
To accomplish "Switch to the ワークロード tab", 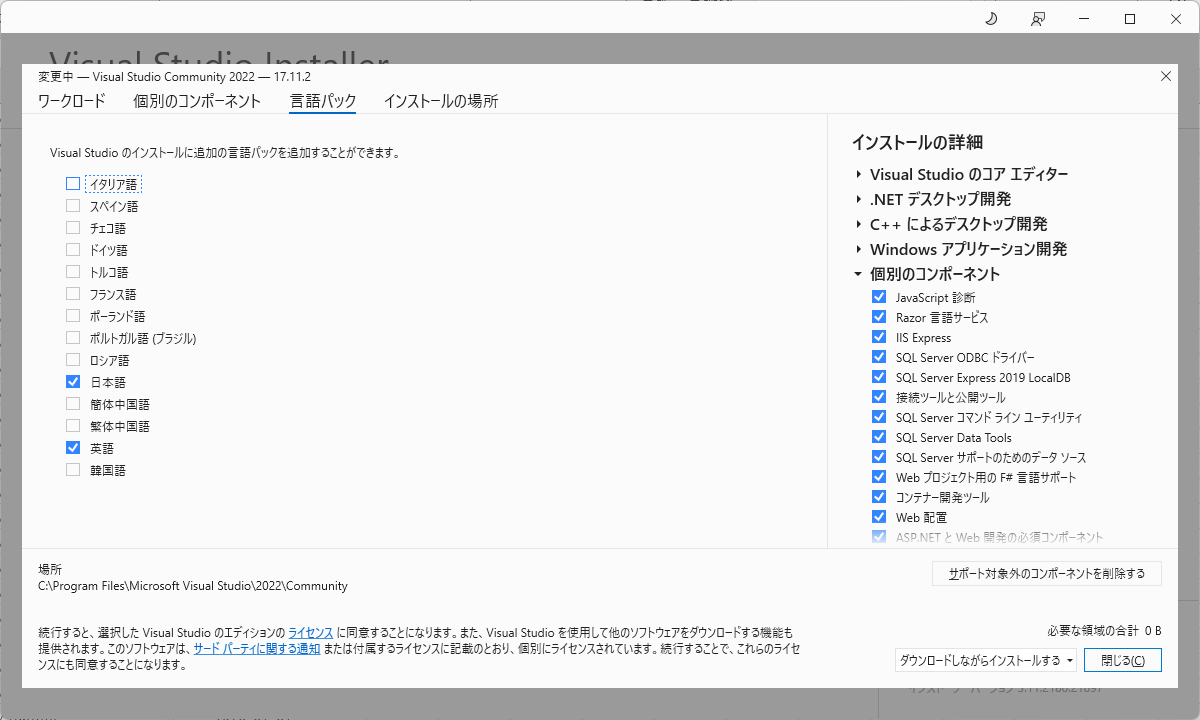I will (x=71, y=101).
